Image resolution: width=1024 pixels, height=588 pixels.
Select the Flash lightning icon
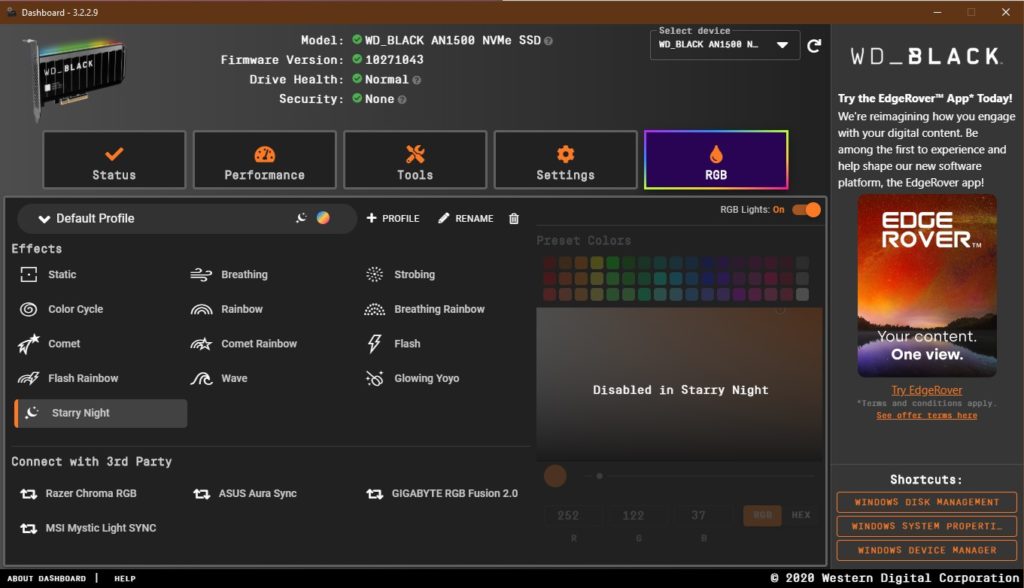(x=374, y=344)
